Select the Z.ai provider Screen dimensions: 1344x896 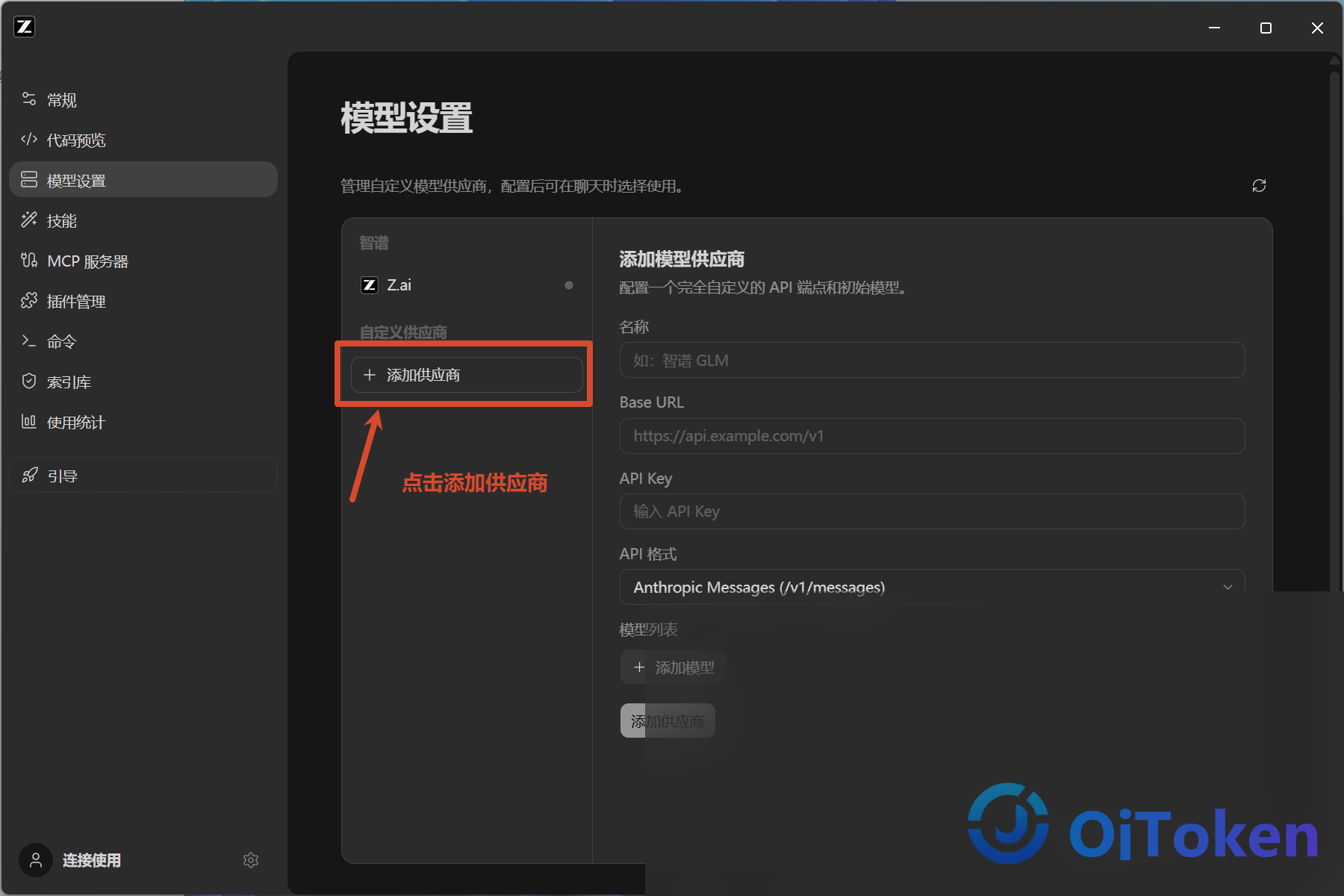pos(467,285)
